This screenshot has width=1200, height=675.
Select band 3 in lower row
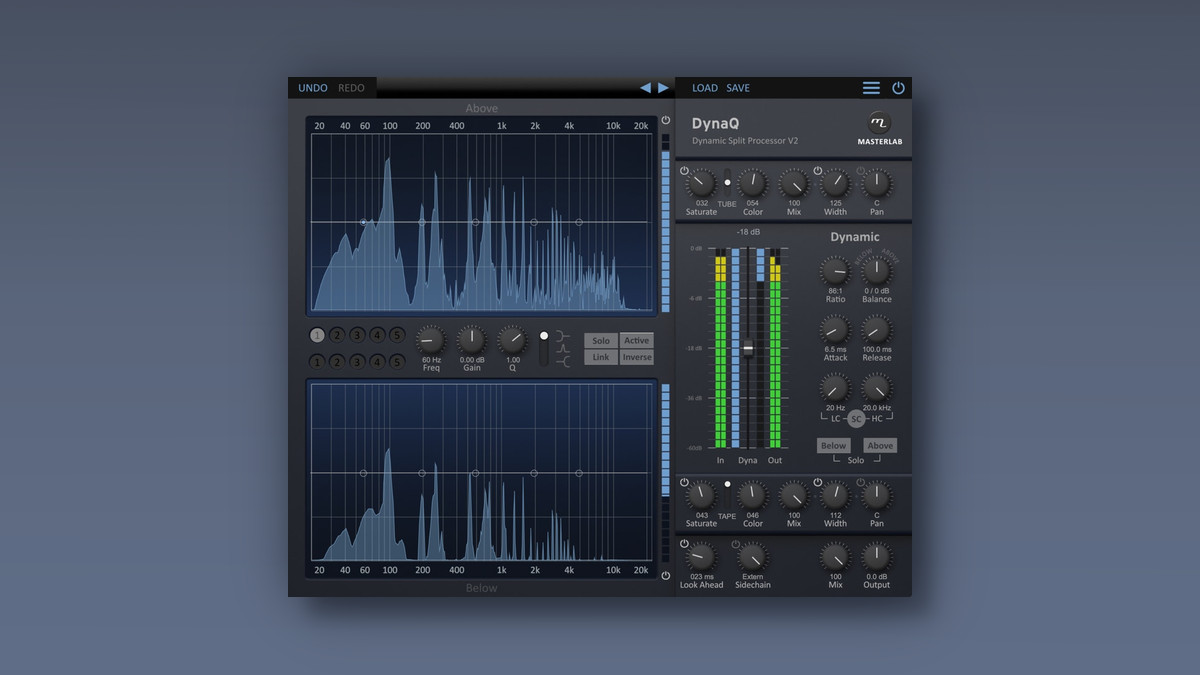coord(357,361)
